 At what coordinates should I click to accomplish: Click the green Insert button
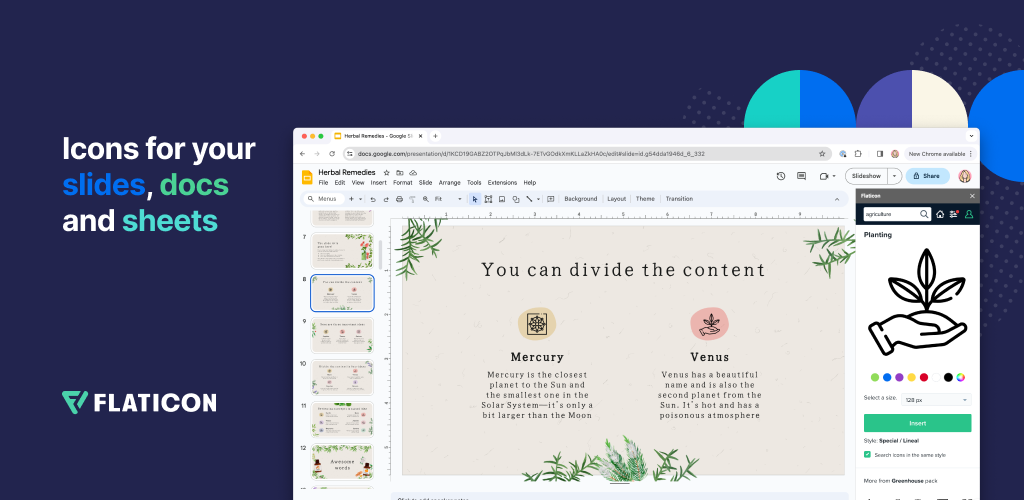[x=918, y=423]
